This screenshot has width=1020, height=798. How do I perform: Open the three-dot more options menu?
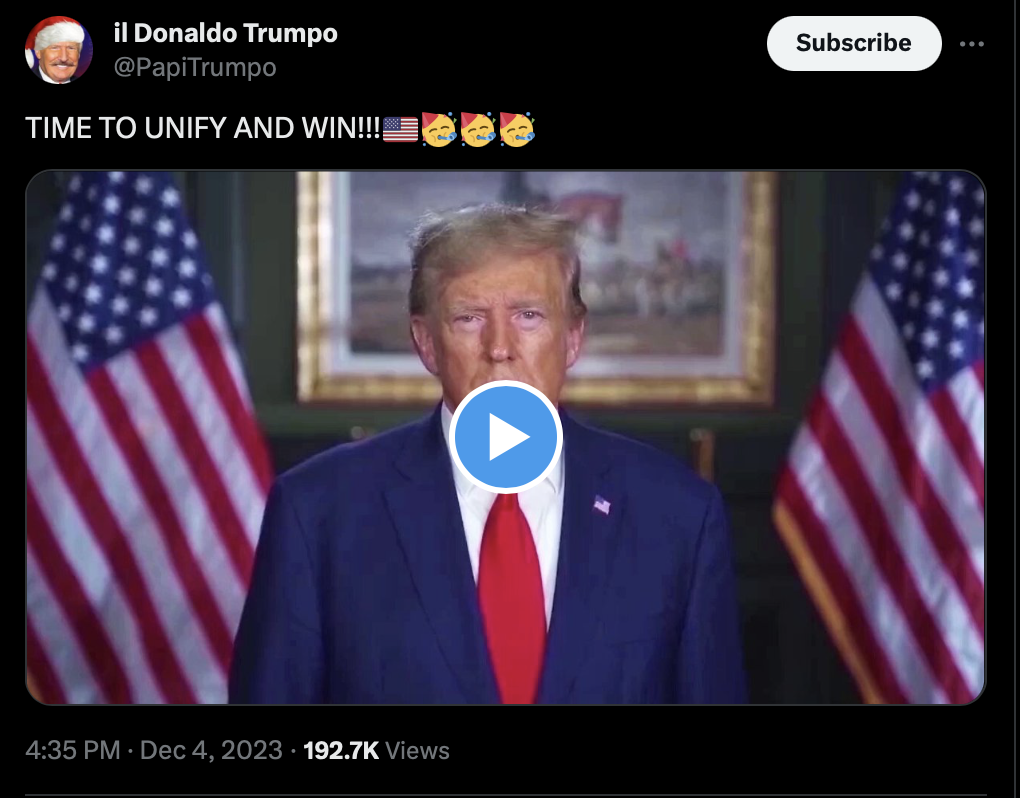(971, 44)
